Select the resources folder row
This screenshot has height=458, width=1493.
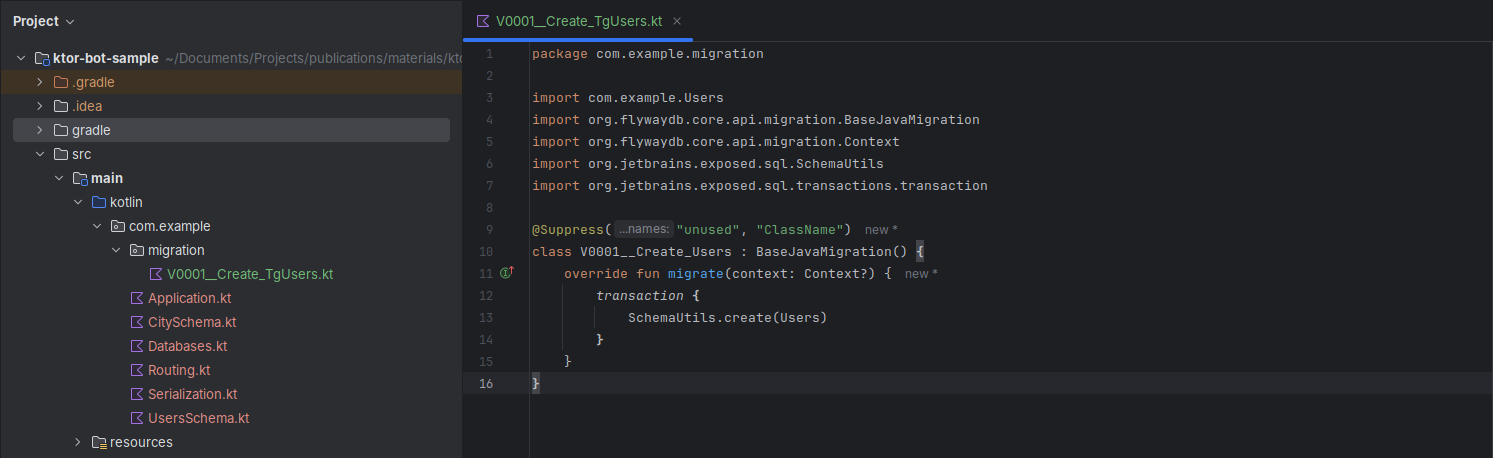click(231, 442)
